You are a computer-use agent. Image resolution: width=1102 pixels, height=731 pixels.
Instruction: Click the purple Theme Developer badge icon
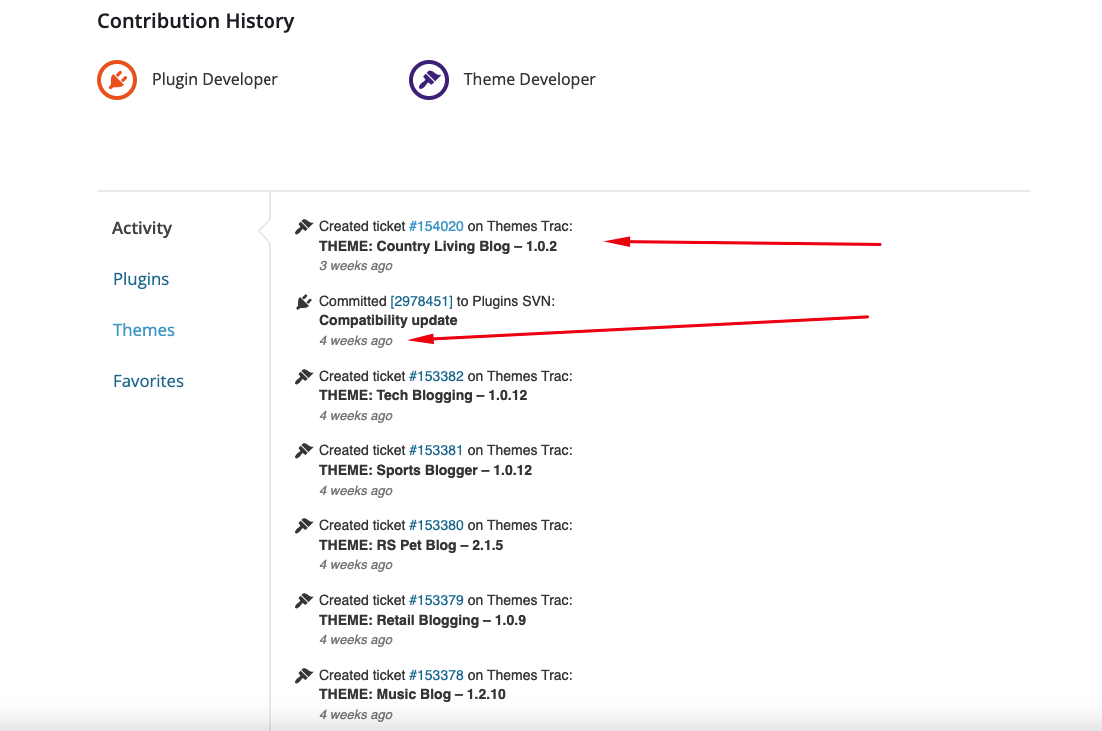click(x=428, y=80)
